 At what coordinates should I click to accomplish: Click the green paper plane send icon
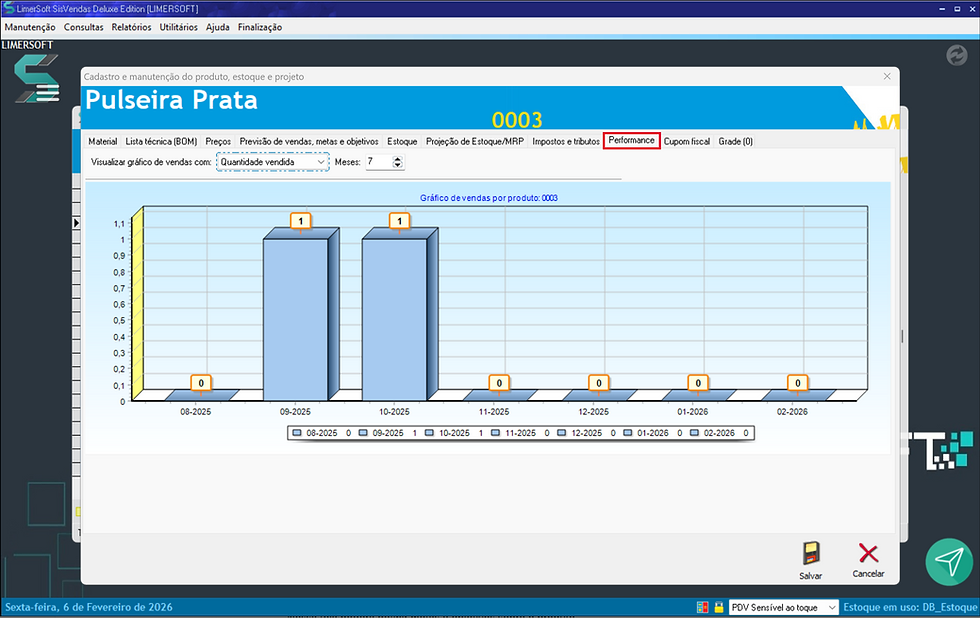point(949,562)
